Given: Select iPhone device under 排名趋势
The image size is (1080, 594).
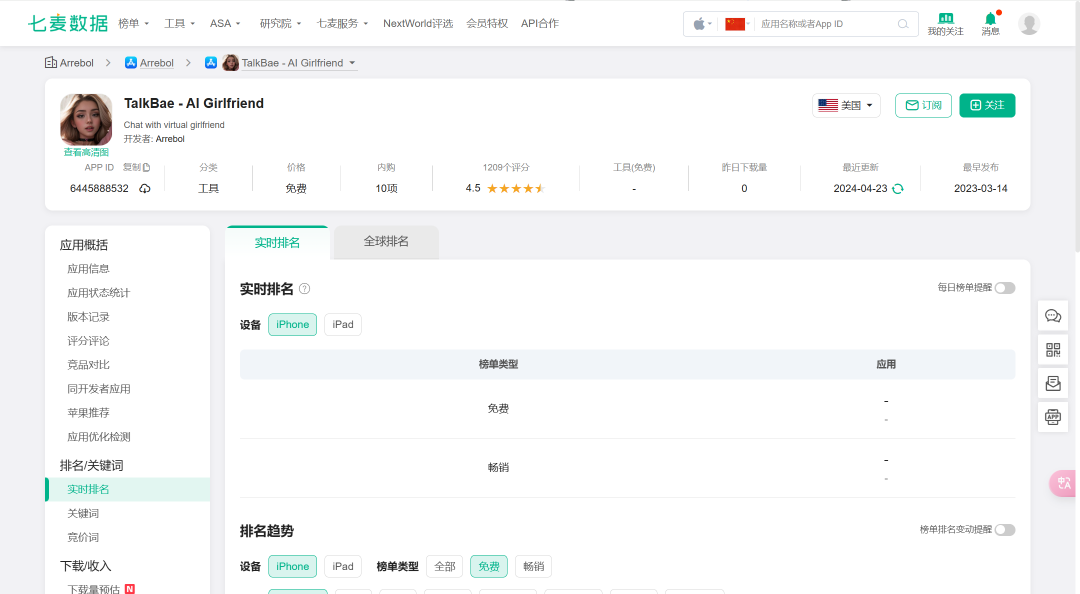Looking at the screenshot, I should pyautogui.click(x=293, y=566).
